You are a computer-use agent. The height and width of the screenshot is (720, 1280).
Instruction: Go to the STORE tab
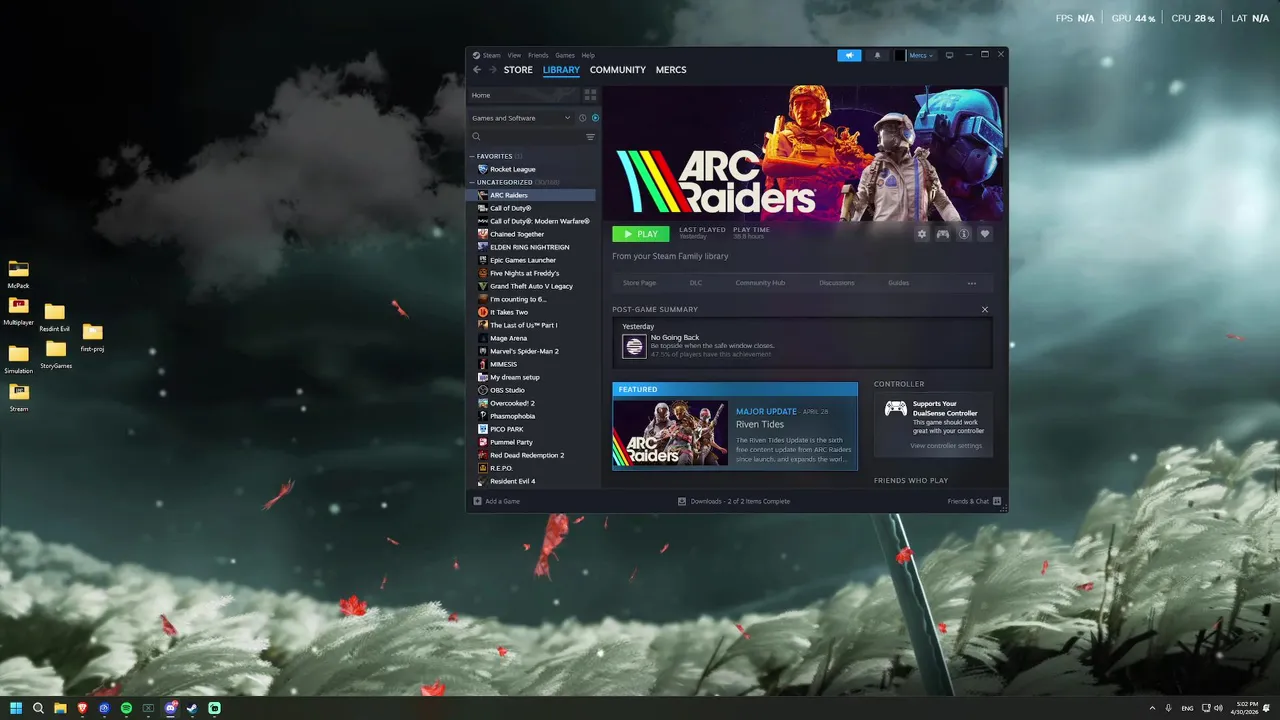tap(518, 70)
